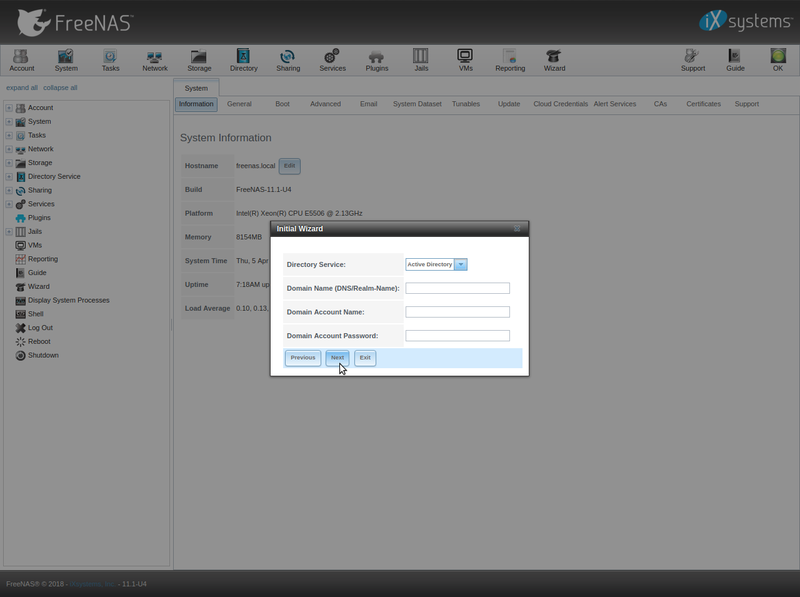800x597 pixels.
Task: Open Network from the top toolbar
Action: coord(155,60)
